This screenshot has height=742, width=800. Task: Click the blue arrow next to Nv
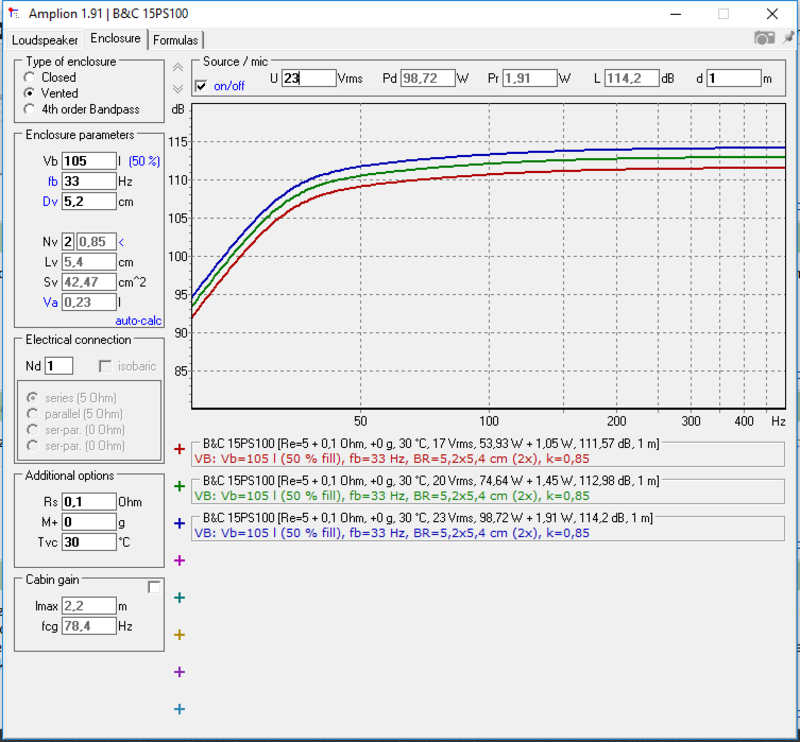click(x=121, y=242)
